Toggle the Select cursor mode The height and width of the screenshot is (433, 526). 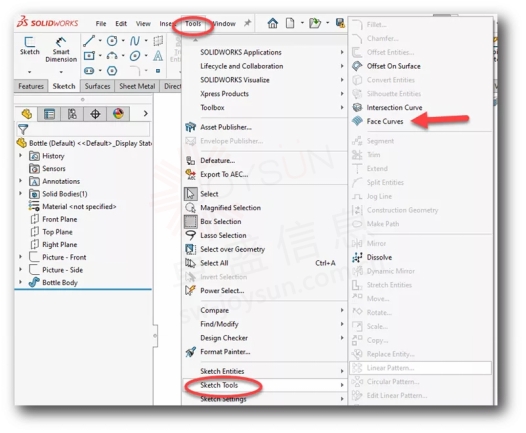191,194
